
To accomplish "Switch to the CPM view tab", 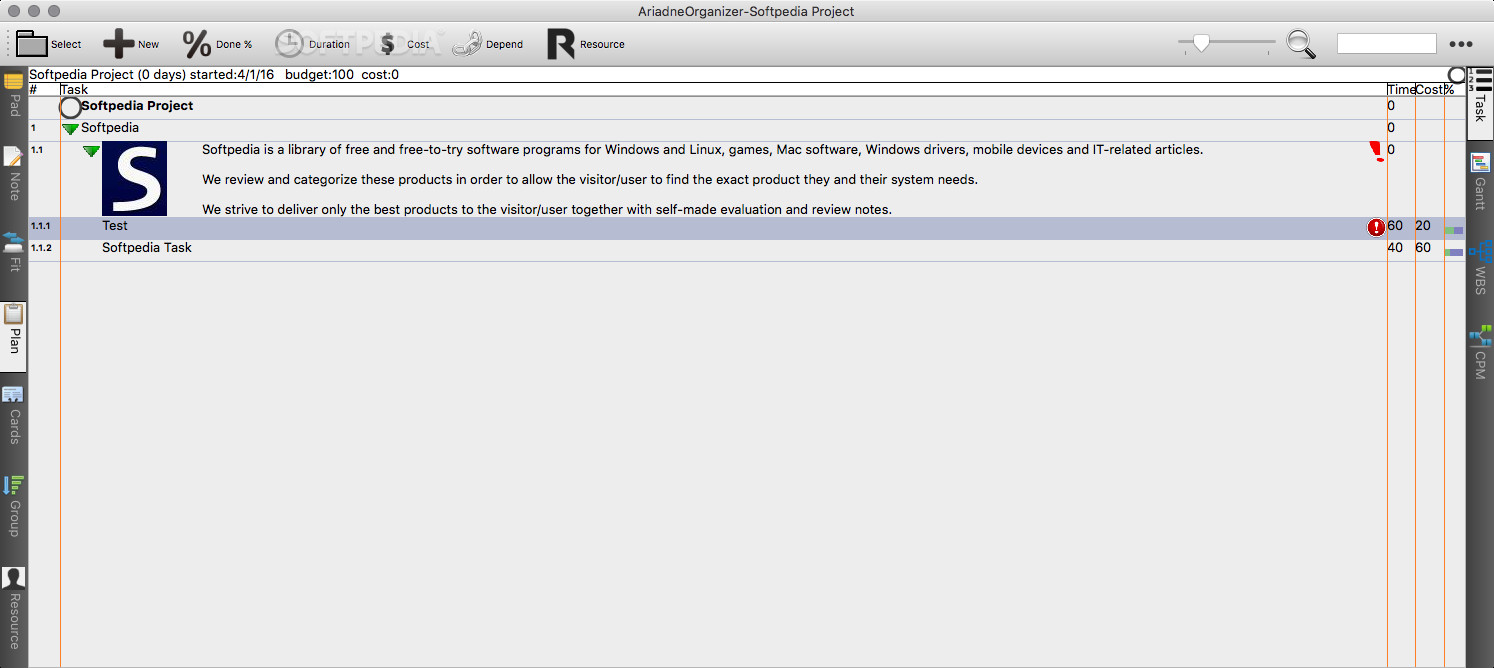I will [1480, 352].
